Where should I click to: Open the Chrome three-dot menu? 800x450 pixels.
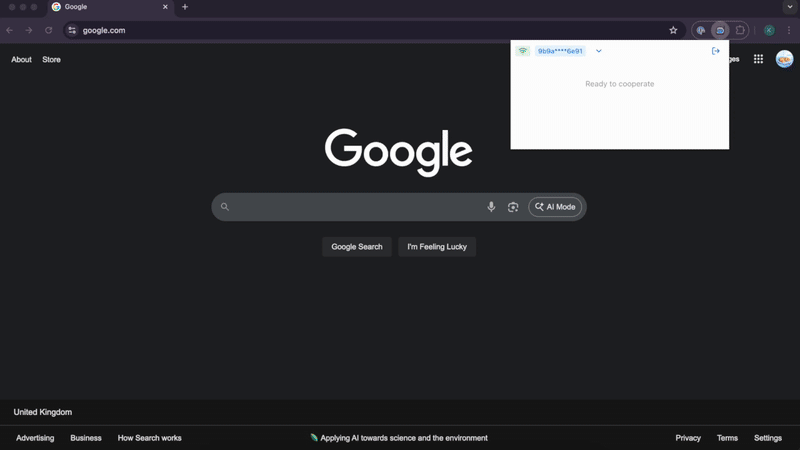coord(789,30)
